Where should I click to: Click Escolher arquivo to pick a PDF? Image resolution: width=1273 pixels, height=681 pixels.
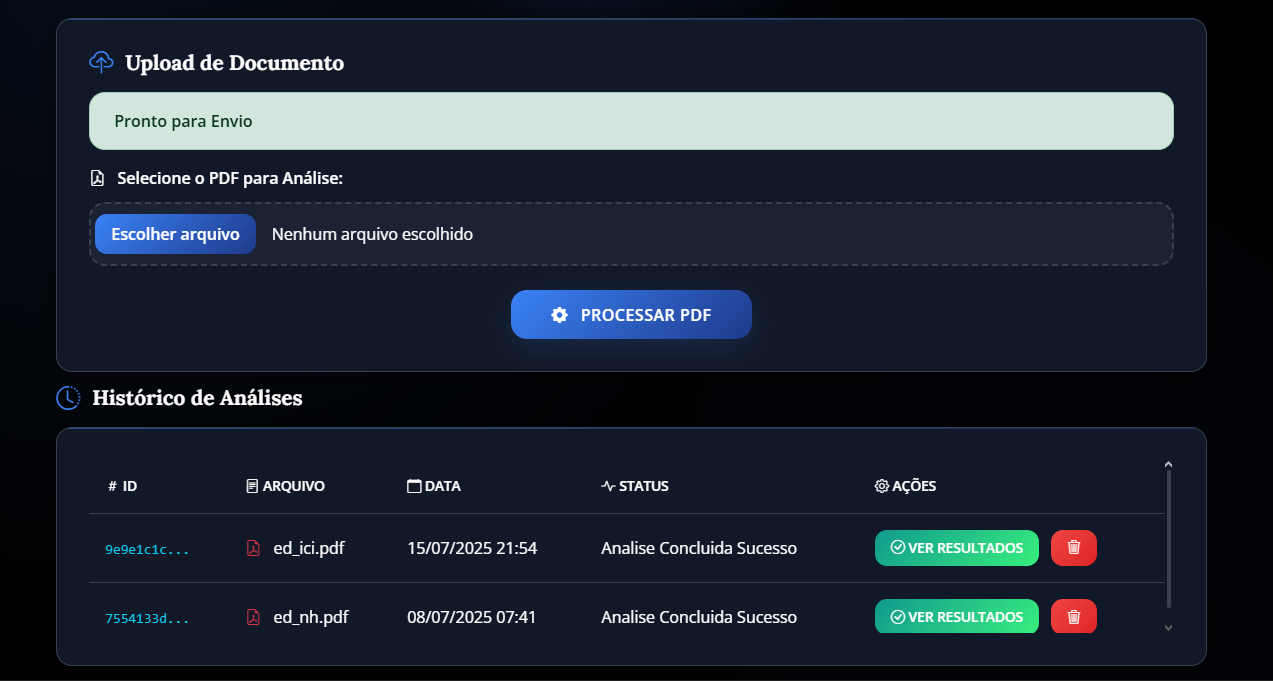coord(175,234)
